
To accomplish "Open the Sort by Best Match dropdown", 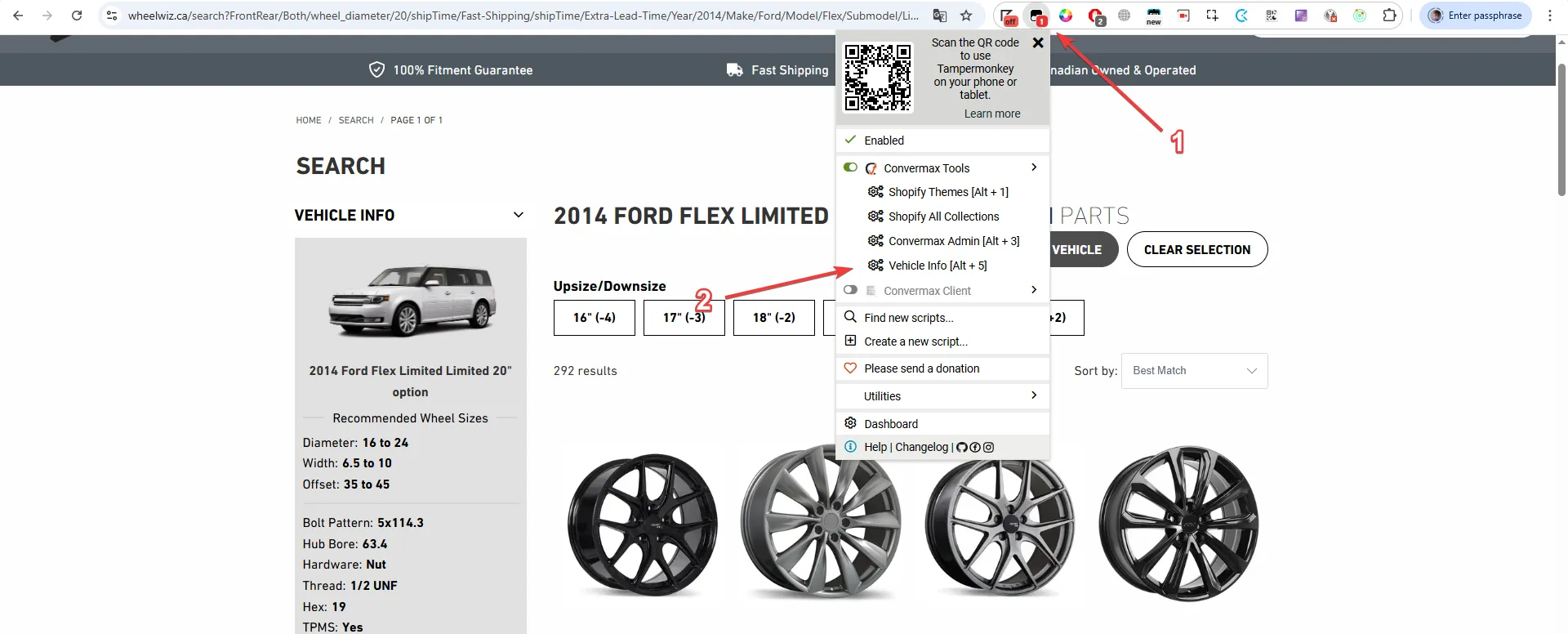I will click(1194, 371).
